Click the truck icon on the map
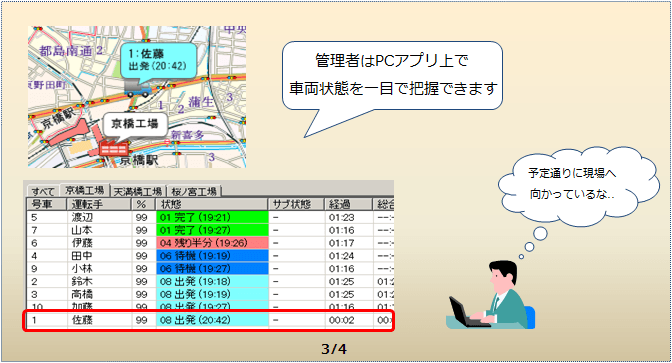Viewport: 672px width, 363px height. click(x=138, y=89)
